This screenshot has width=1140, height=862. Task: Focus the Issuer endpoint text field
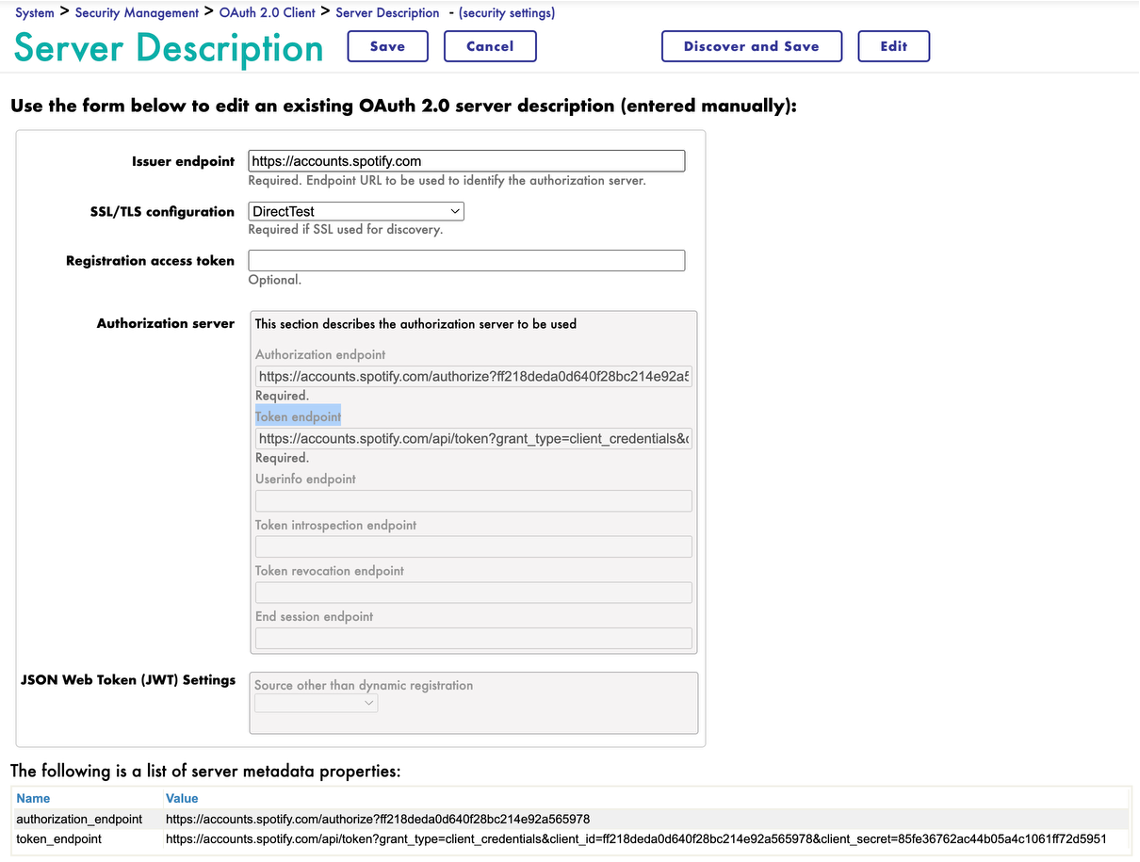466,161
